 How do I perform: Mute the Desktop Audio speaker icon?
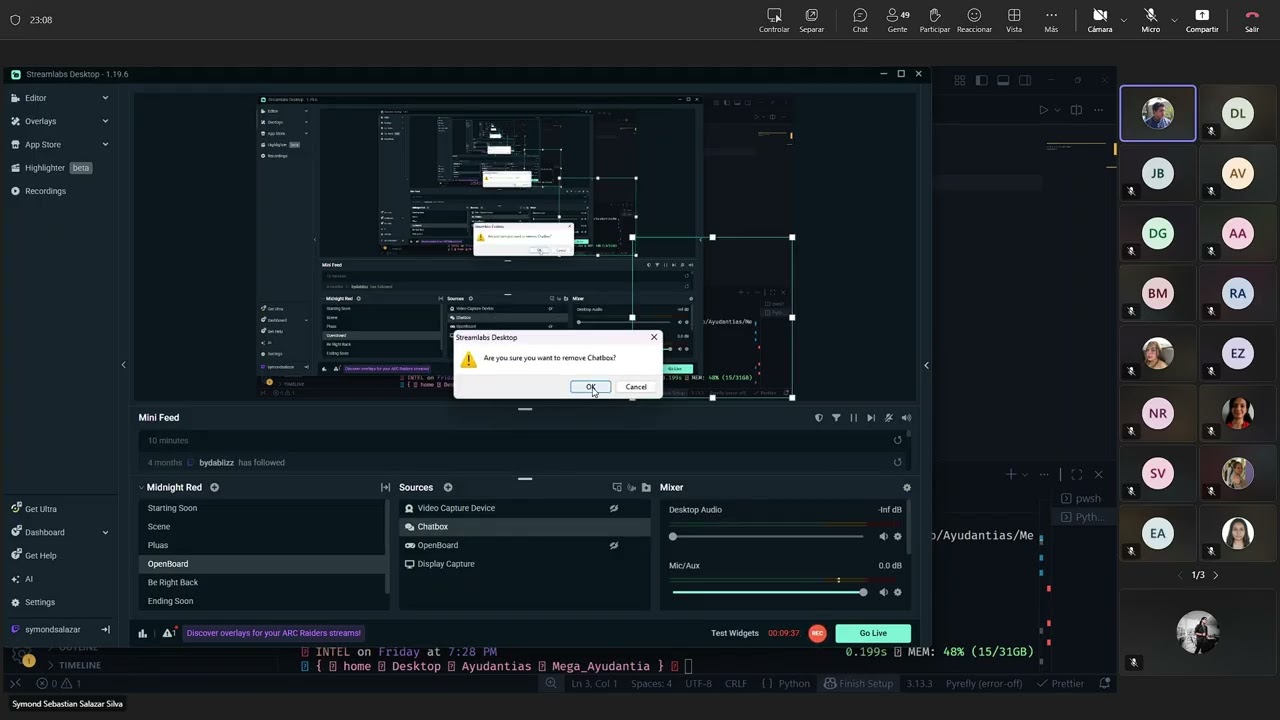tap(883, 537)
